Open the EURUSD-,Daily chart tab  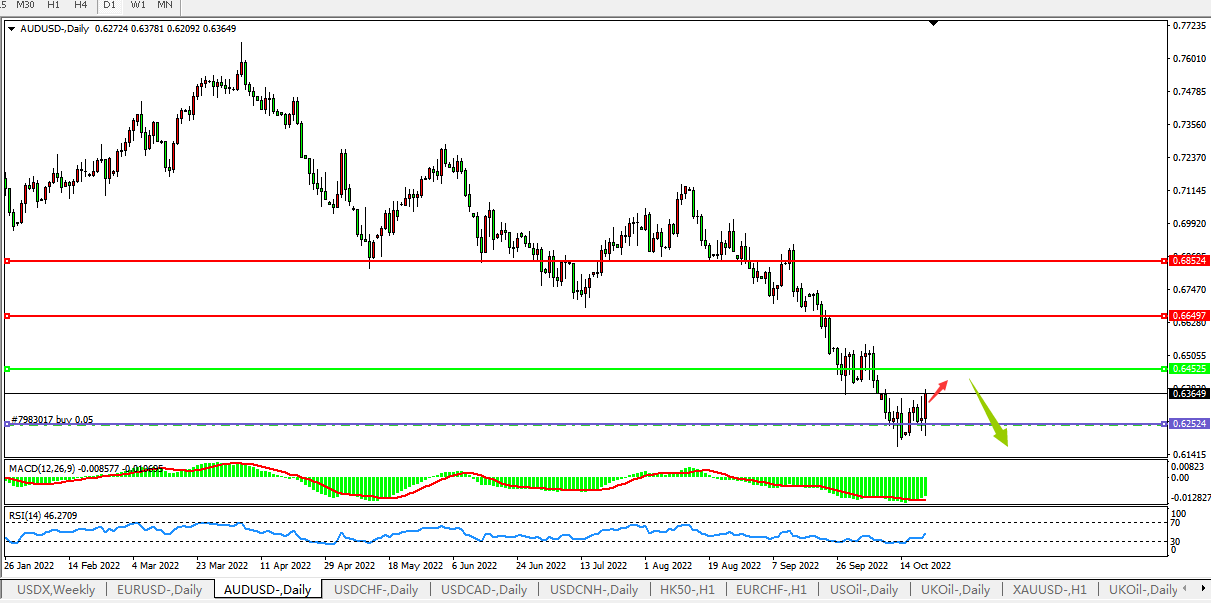159,590
